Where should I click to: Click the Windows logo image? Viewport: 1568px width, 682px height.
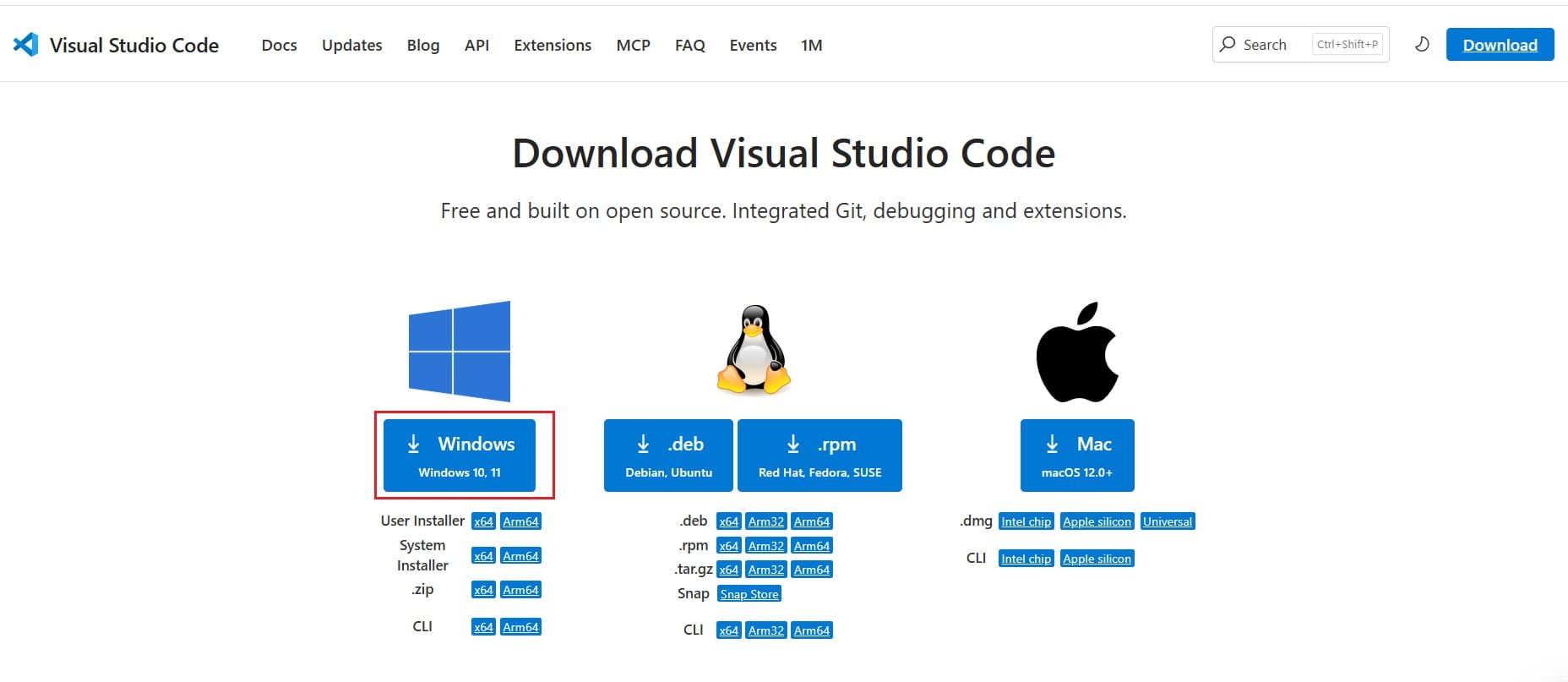pyautogui.click(x=460, y=351)
